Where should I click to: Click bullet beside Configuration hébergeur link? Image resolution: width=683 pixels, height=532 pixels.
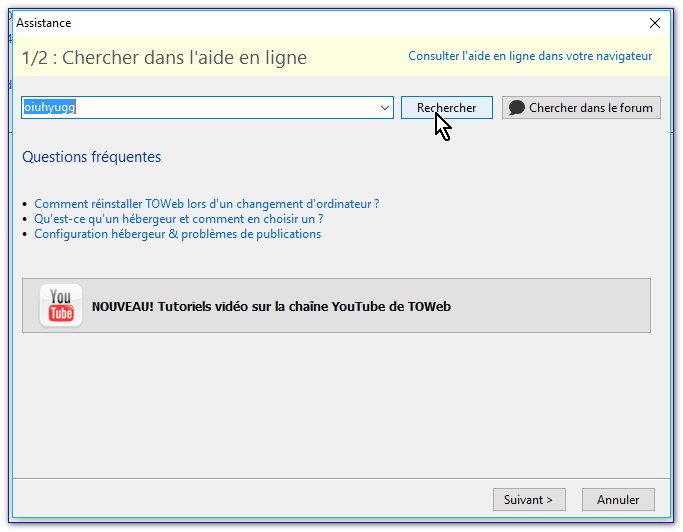pyautogui.click(x=25, y=235)
